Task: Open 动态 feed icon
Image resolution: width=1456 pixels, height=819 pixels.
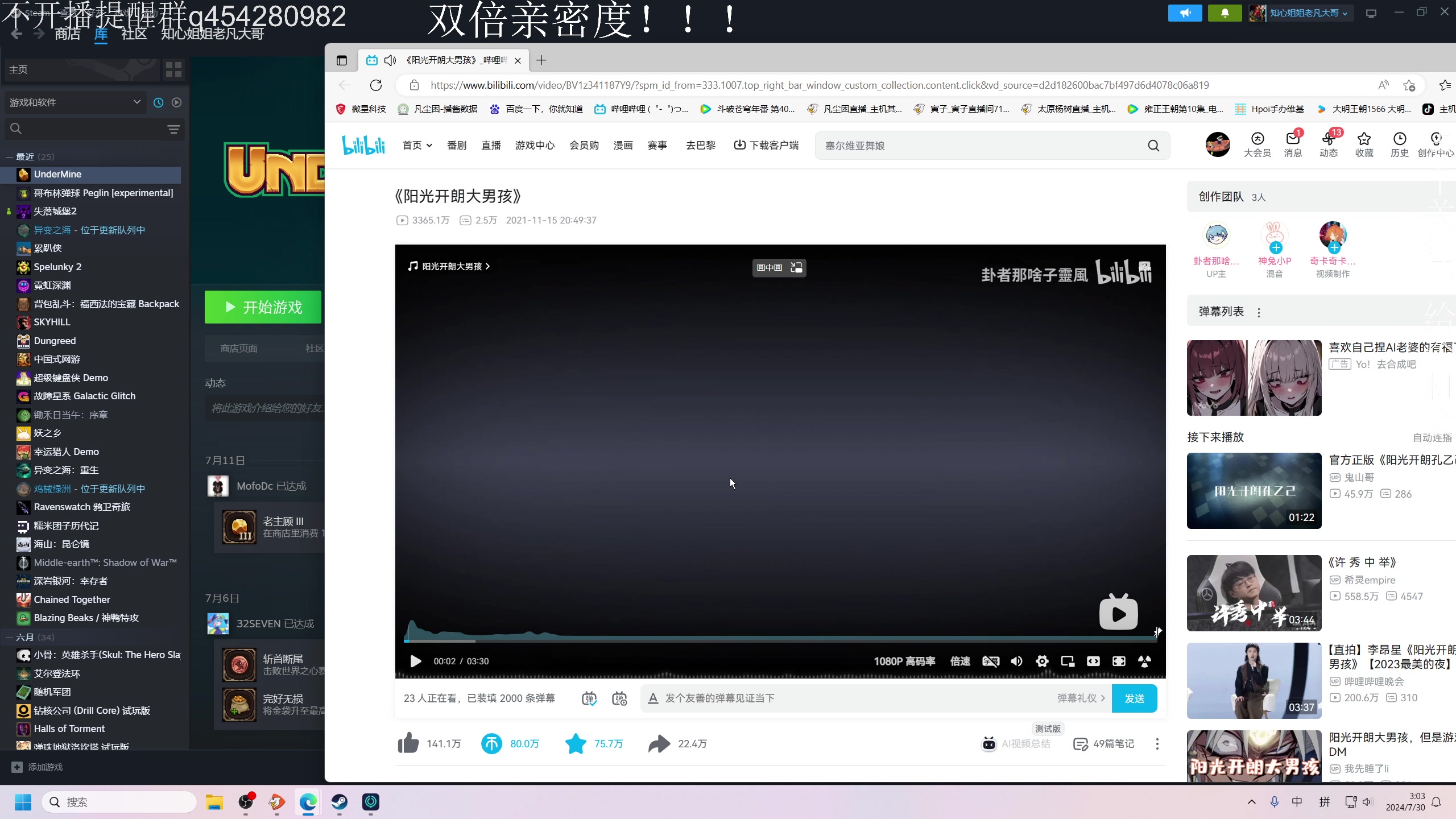Action: click(x=1329, y=144)
